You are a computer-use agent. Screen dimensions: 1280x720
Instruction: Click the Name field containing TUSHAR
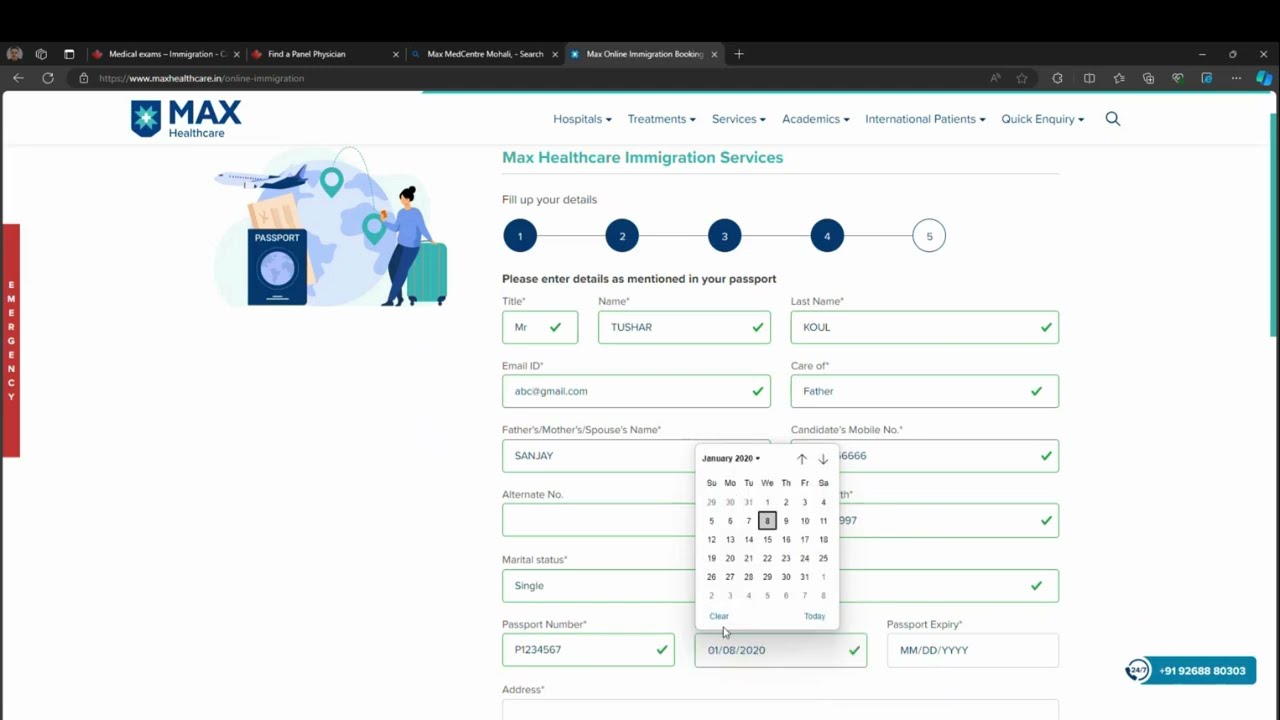tap(684, 327)
